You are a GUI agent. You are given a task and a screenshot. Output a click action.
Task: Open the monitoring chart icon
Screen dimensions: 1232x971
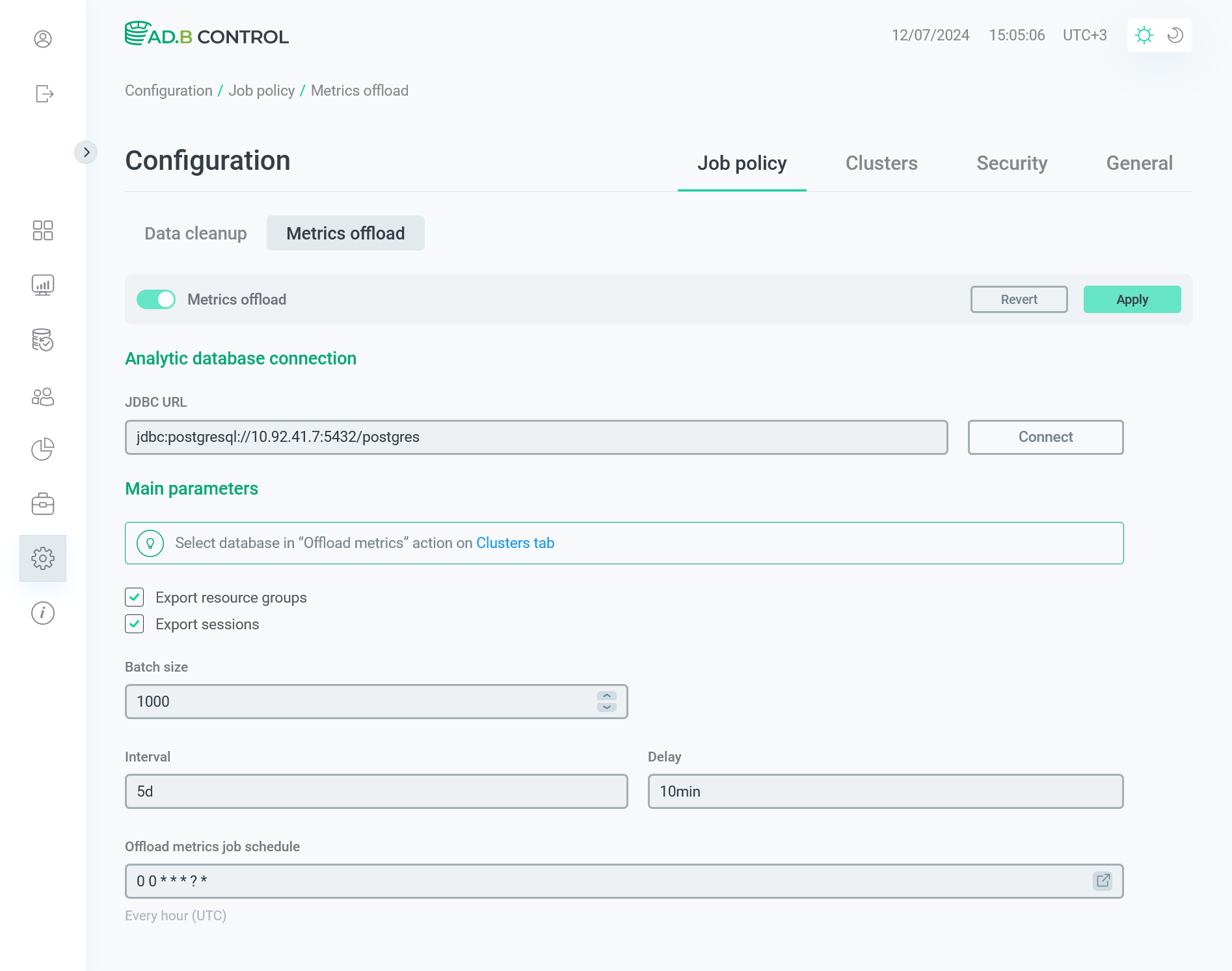(x=43, y=285)
